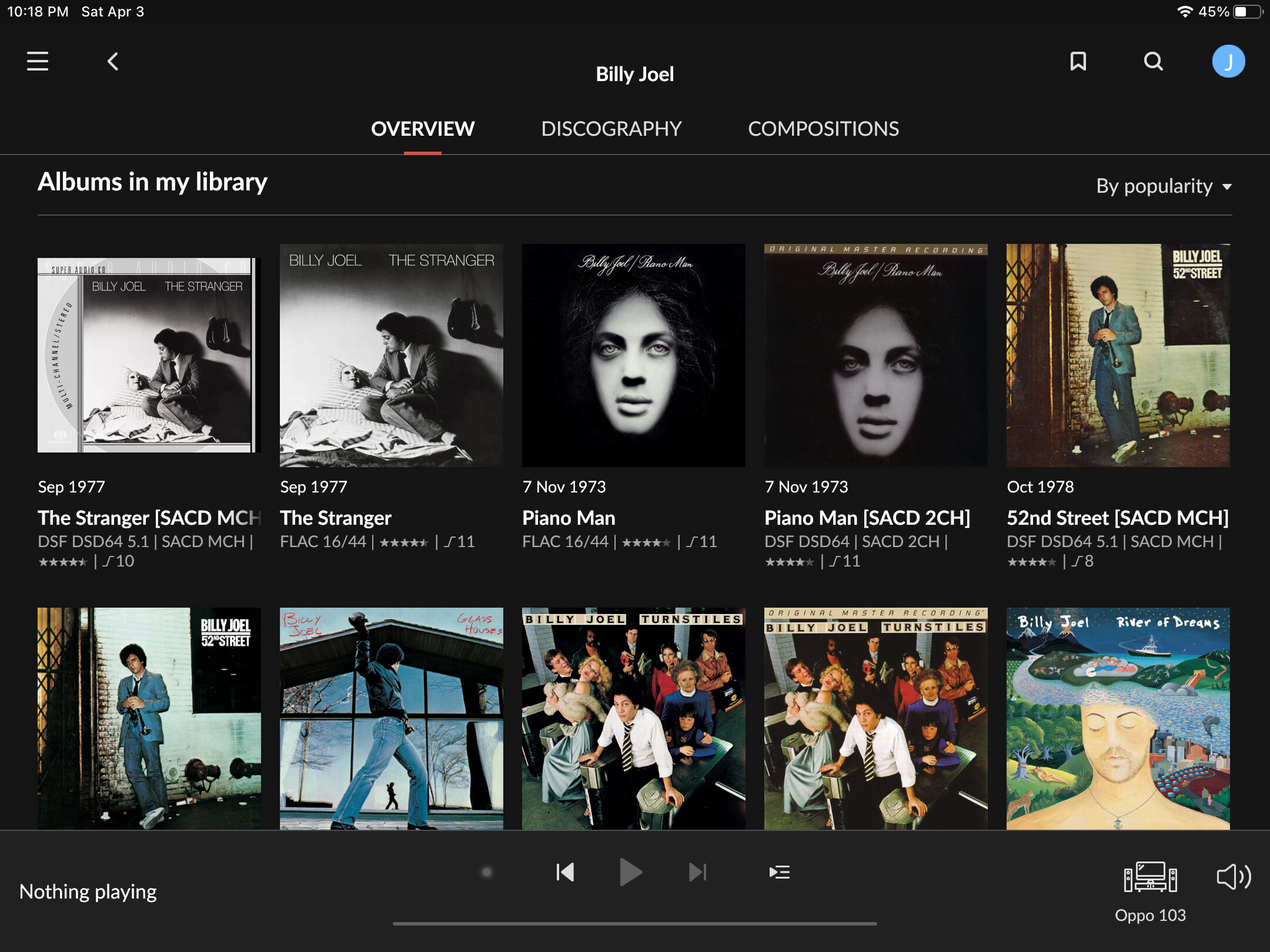The image size is (1270, 952).
Task: Tap the signal path dot indicator
Action: 486,872
